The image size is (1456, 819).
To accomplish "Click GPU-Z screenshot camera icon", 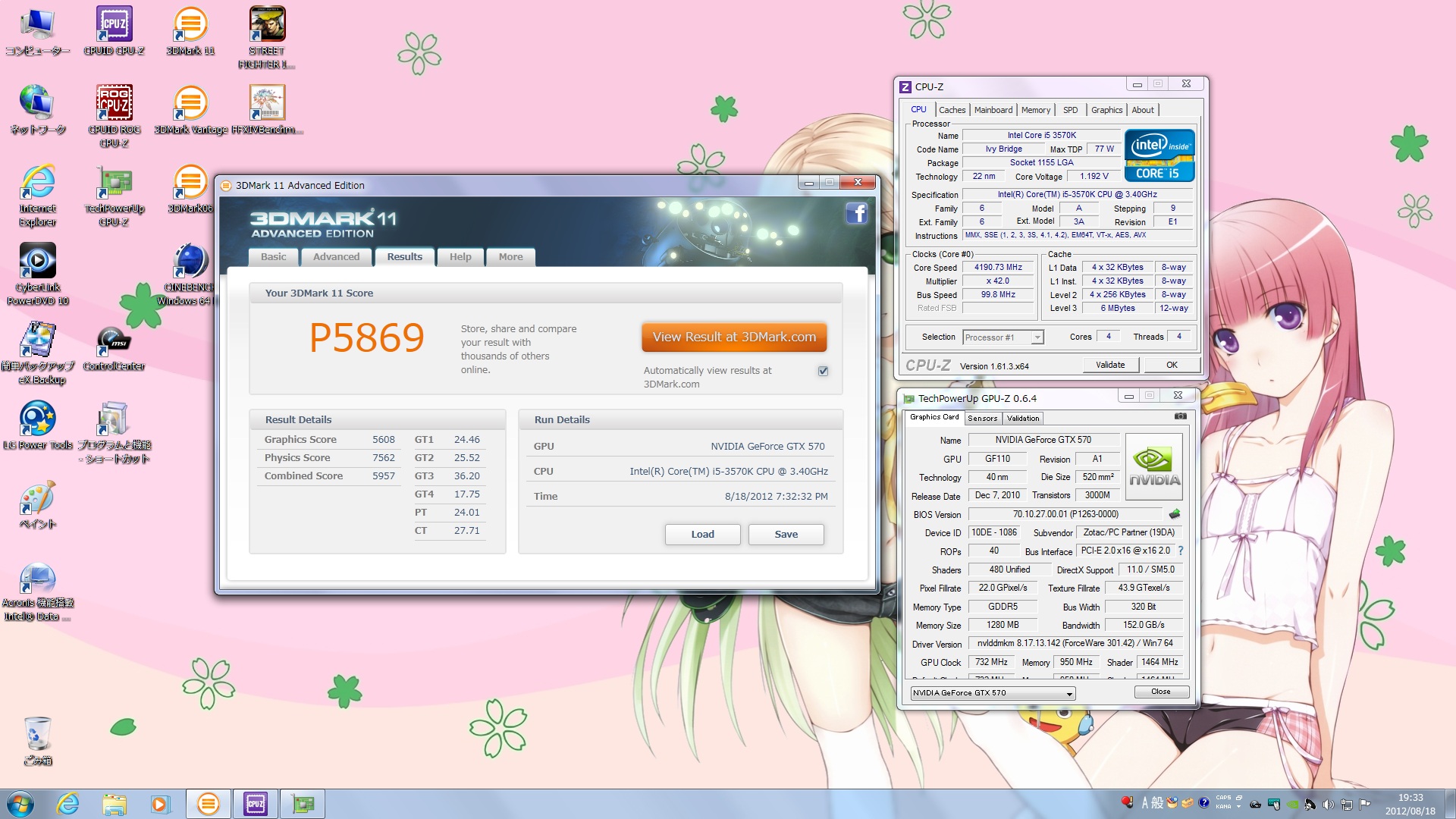I will coord(1180,416).
